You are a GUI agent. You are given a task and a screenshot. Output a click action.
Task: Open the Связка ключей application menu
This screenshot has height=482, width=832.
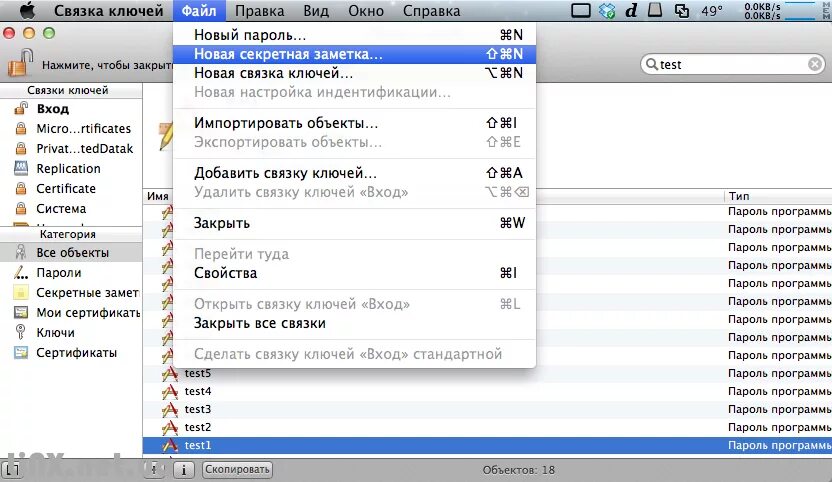pos(108,11)
